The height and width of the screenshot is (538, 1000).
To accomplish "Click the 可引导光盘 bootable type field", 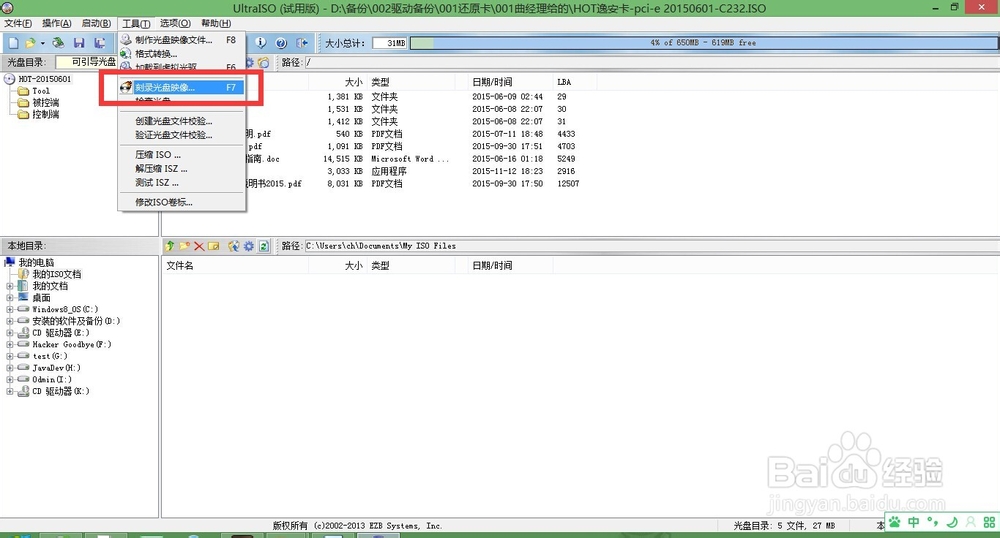I will [86, 62].
